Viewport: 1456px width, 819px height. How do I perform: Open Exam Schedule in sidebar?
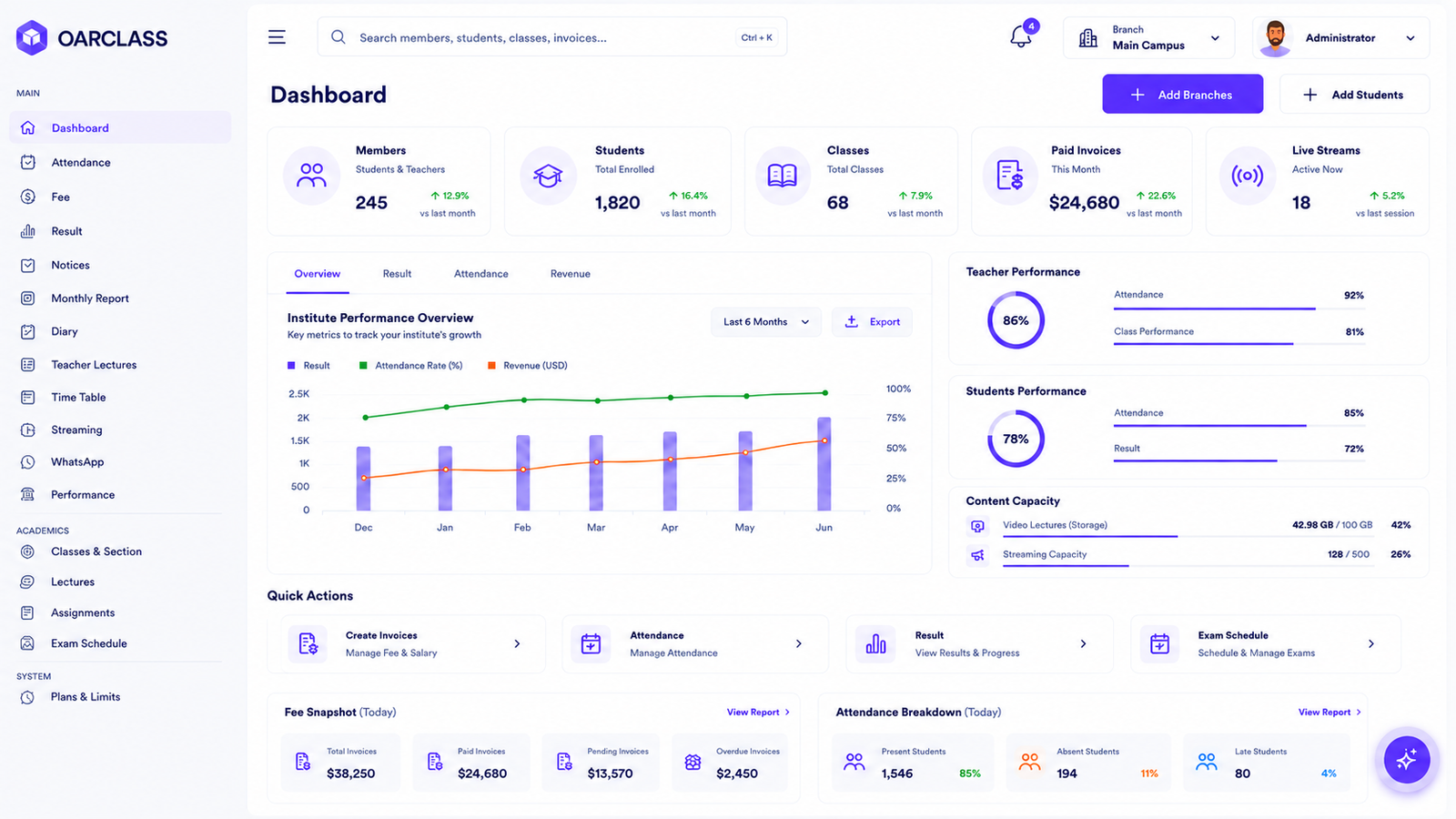[x=120, y=643]
